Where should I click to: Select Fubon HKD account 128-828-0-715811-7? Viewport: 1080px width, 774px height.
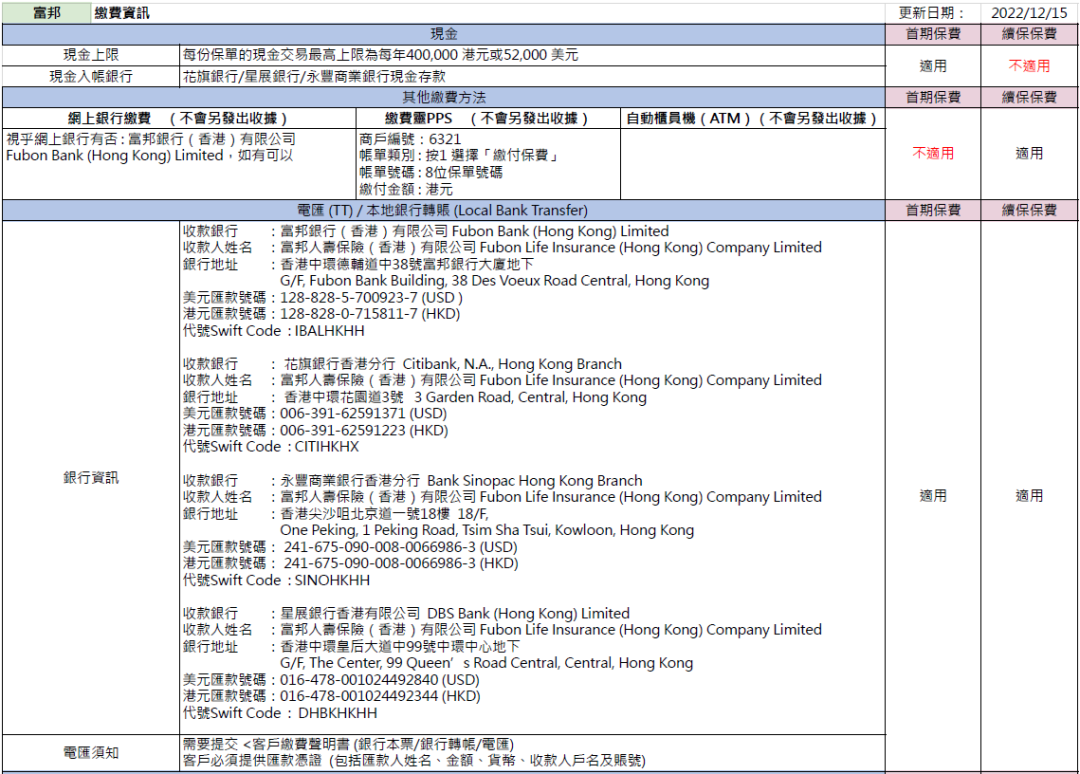pyautogui.click(x=321, y=314)
